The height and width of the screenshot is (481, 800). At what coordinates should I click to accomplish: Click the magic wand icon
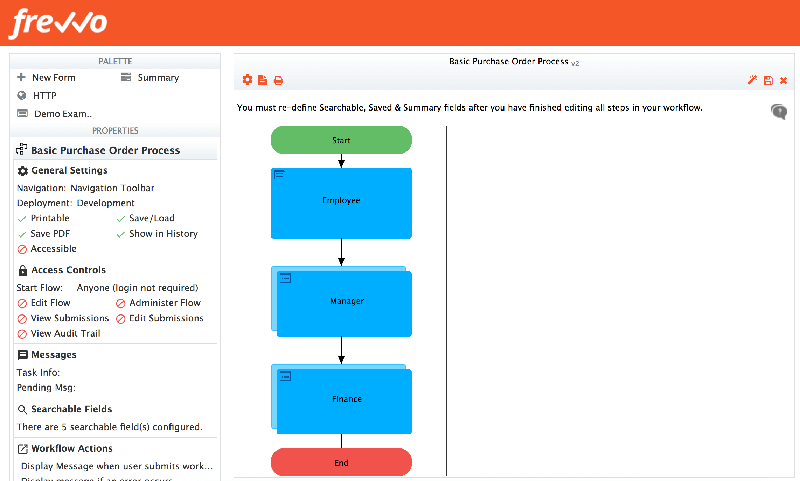tap(752, 80)
